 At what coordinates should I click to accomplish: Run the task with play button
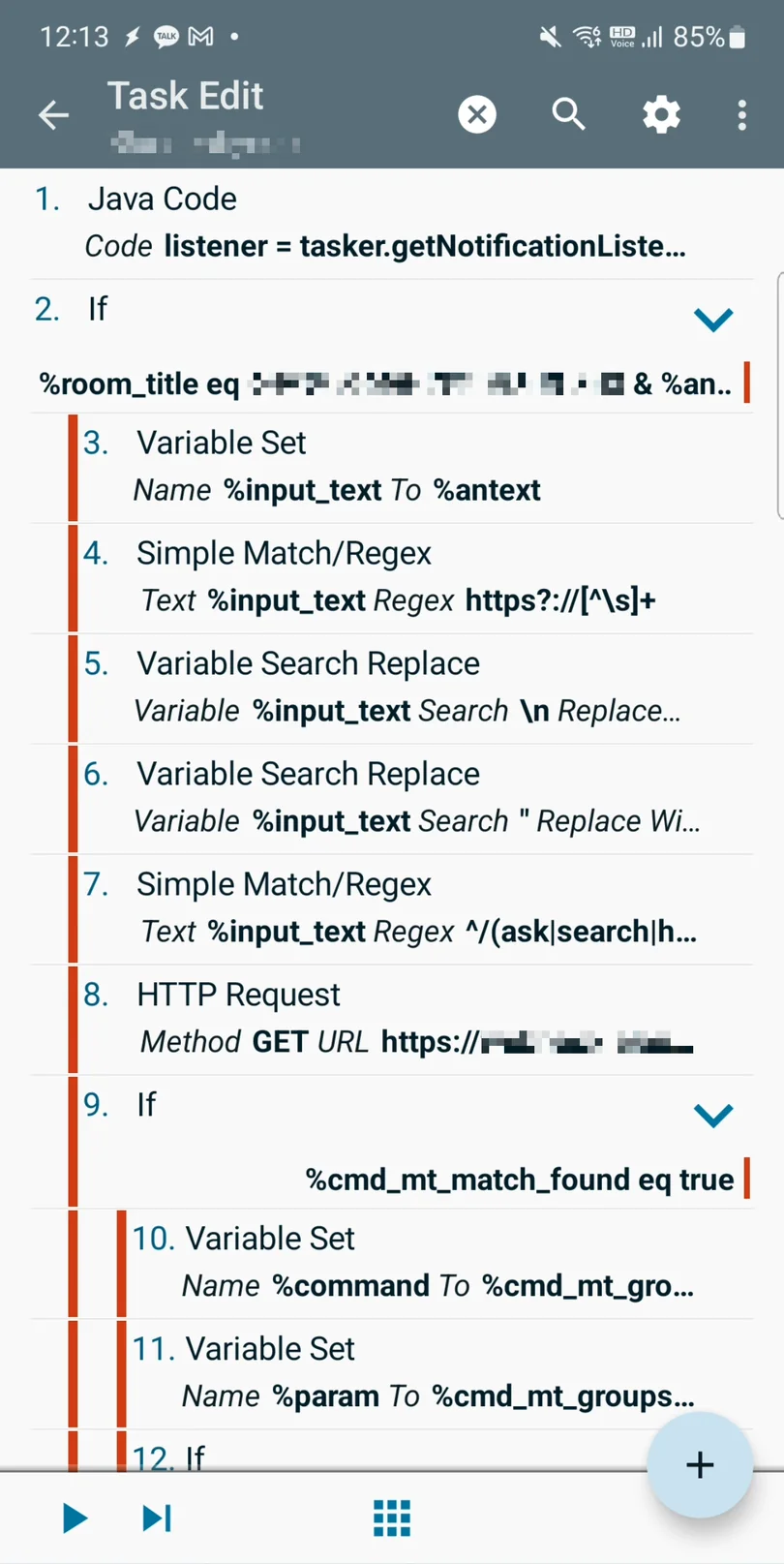click(75, 1518)
